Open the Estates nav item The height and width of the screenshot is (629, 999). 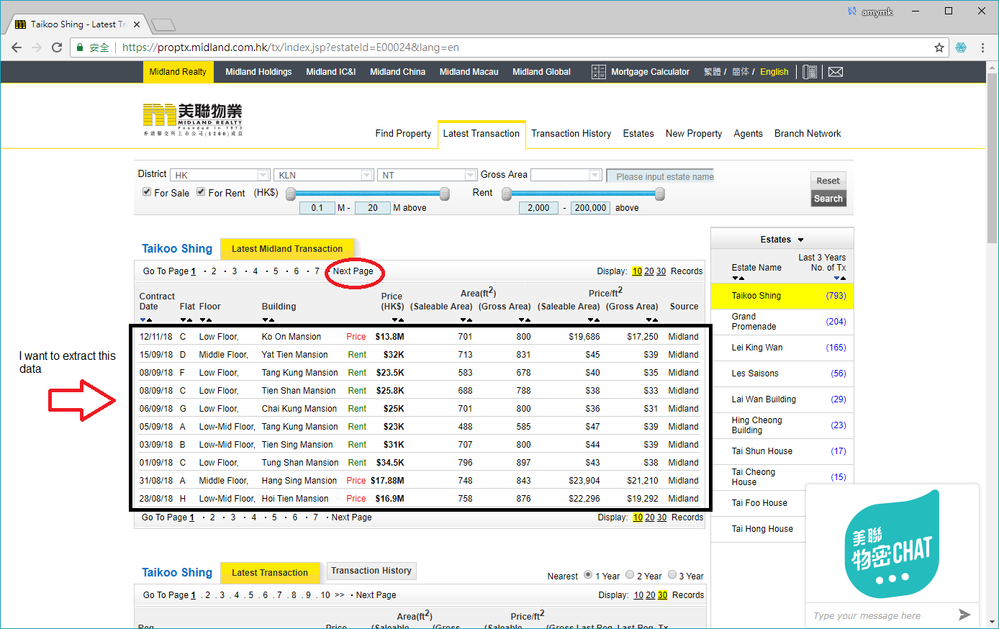(x=638, y=134)
